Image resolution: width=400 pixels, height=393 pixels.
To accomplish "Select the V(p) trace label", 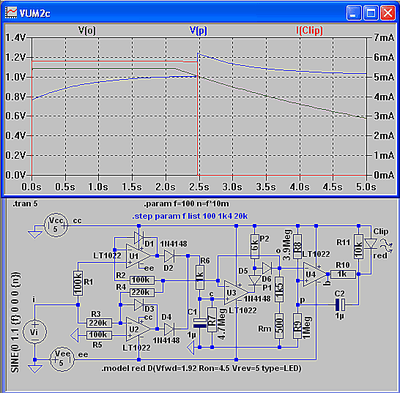I will (x=198, y=31).
